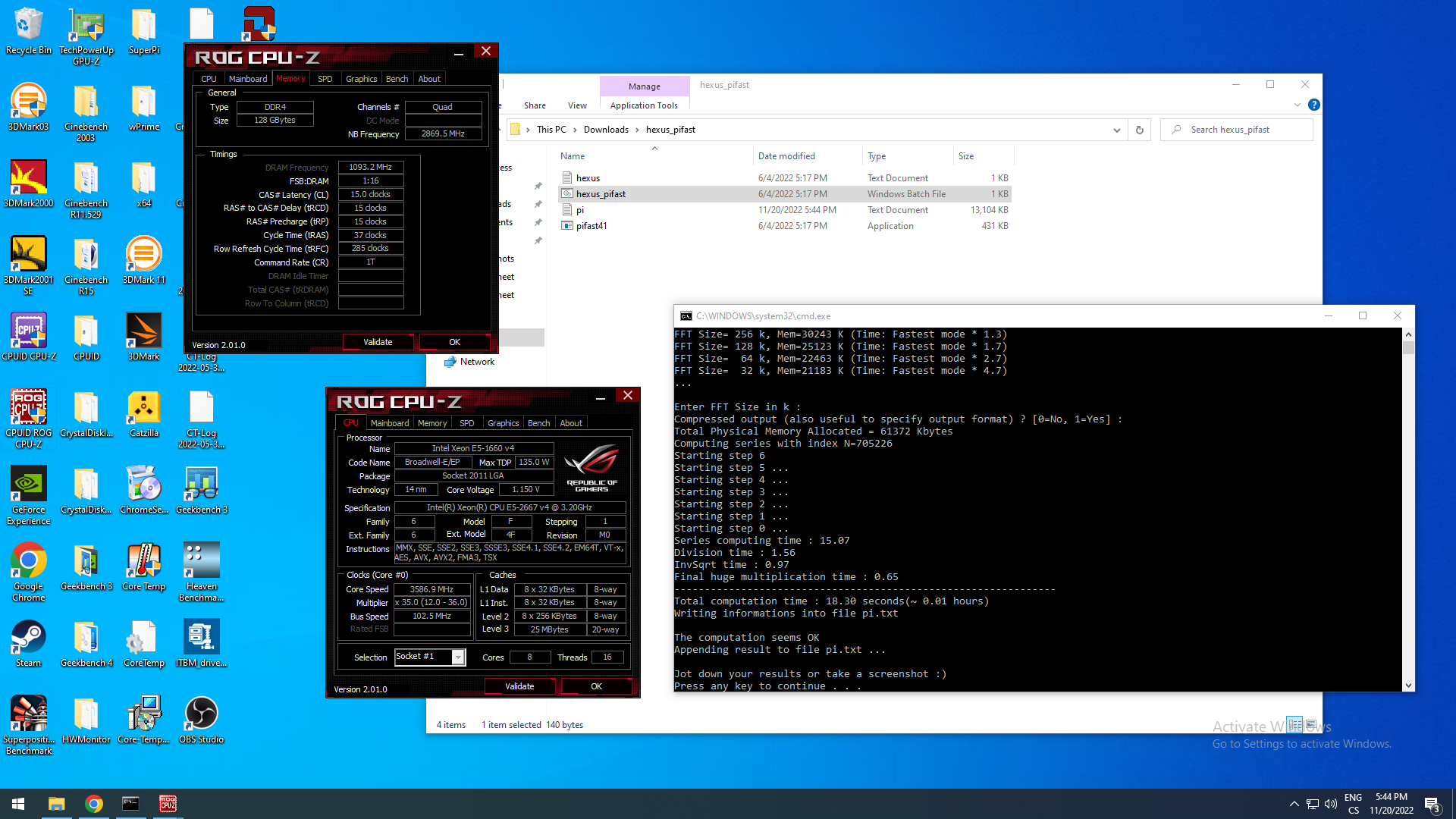This screenshot has height=819, width=1456.
Task: Open Explorer View ribbon tab
Action: (577, 105)
